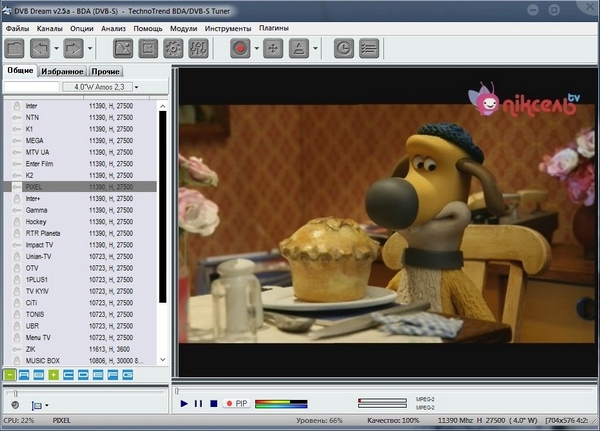Pause playback with the pause button
The image size is (600, 431).
click(x=198, y=403)
